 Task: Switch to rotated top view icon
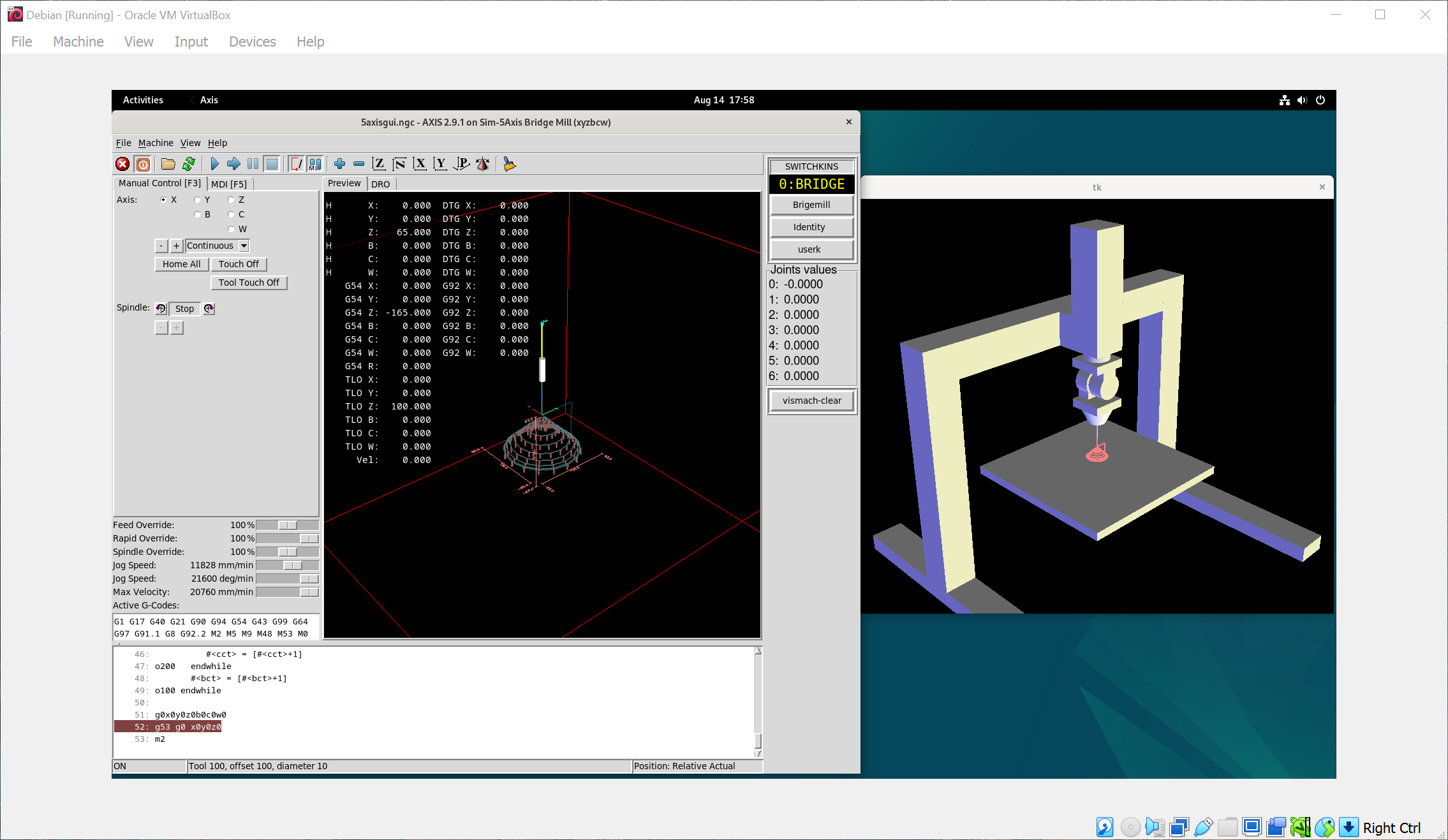pos(399,165)
